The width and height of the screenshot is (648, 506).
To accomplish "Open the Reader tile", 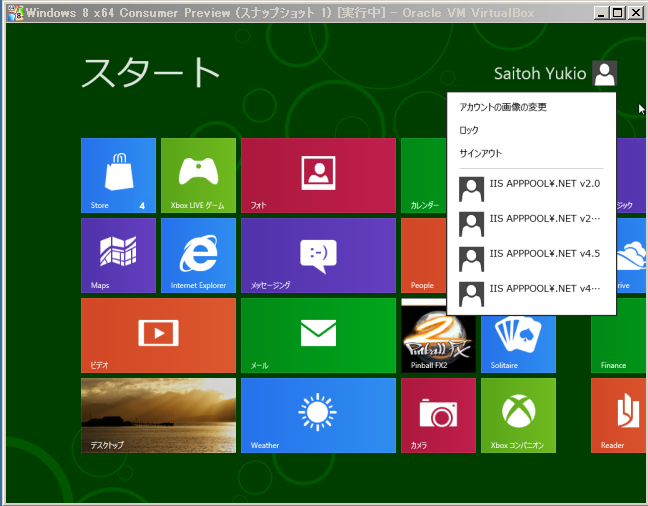I will (618, 415).
